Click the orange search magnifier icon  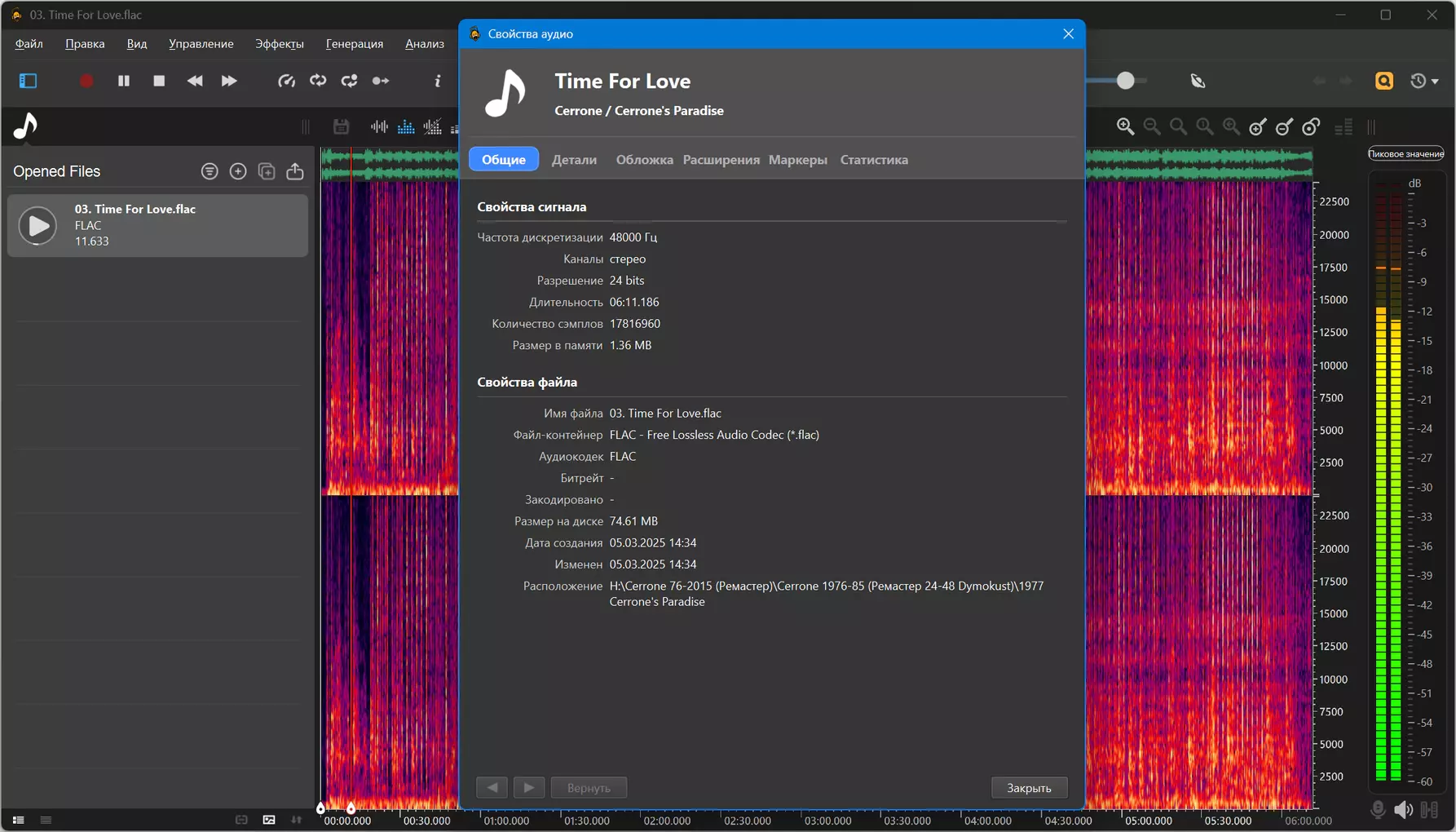point(1384,81)
